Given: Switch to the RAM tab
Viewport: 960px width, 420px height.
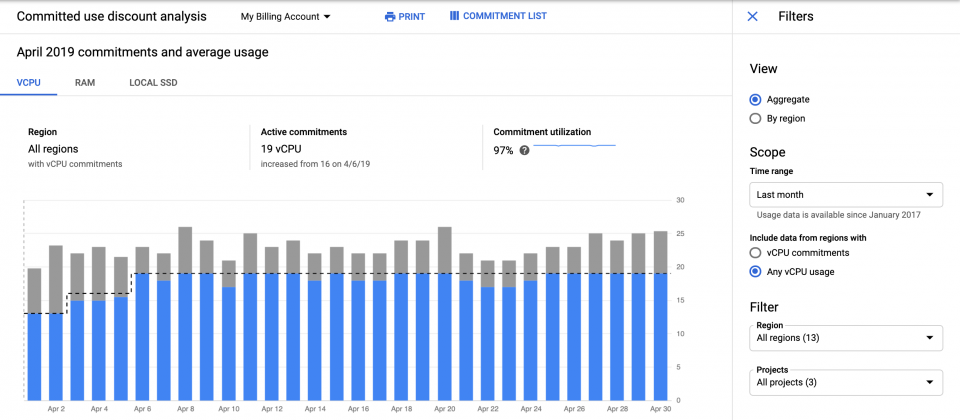Looking at the screenshot, I should tap(85, 83).
